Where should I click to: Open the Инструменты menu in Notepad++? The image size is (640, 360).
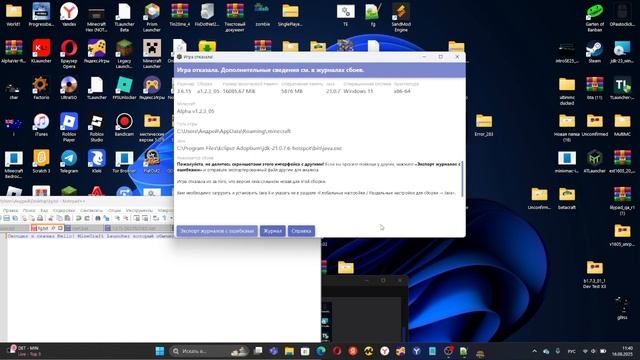pyautogui.click(x=139, y=211)
